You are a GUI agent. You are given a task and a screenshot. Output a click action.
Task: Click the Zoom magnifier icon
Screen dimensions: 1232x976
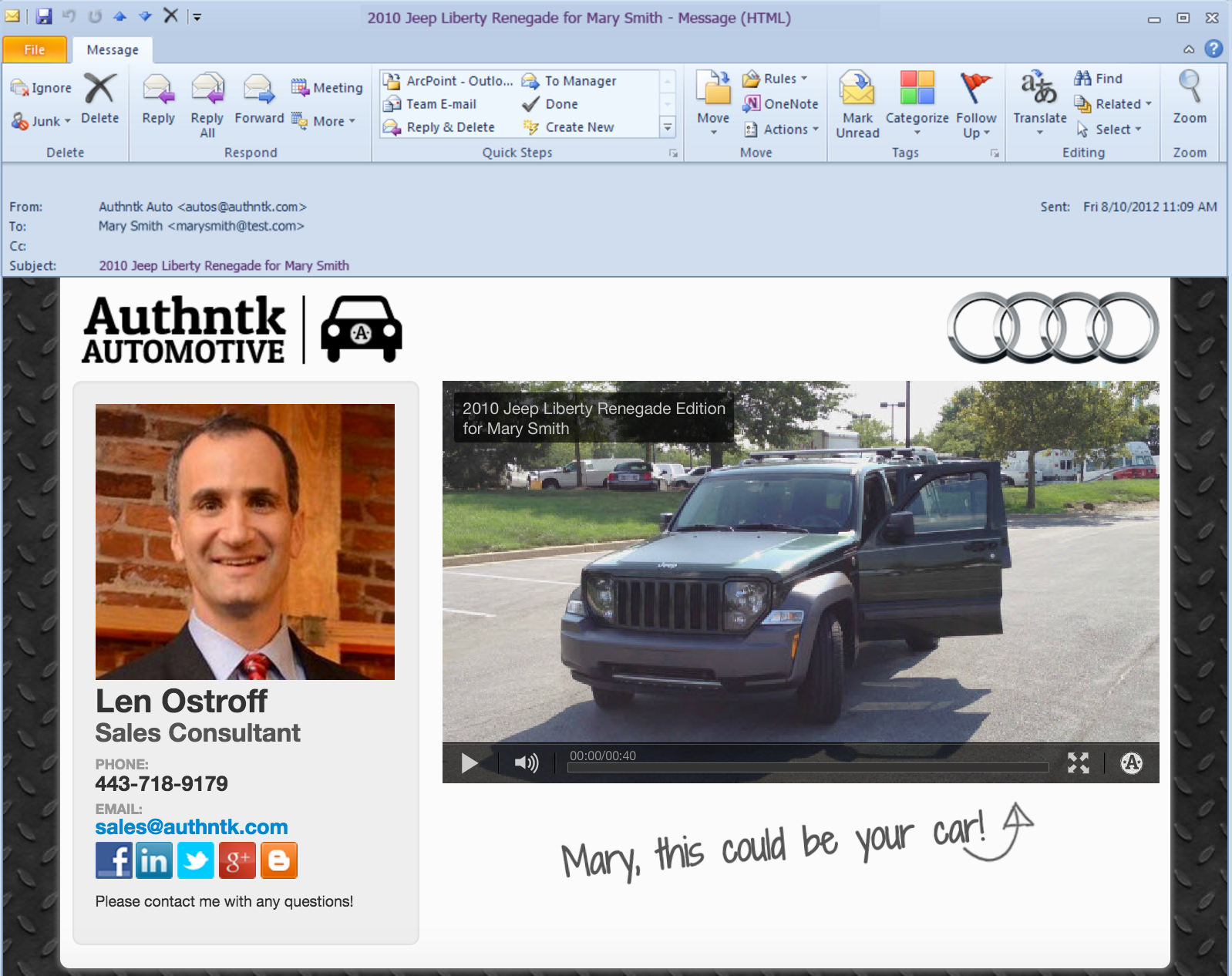(1190, 86)
